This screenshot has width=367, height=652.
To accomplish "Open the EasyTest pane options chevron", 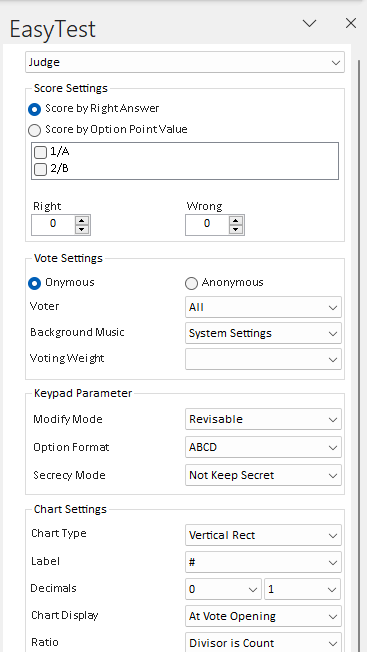I will coord(309,23).
